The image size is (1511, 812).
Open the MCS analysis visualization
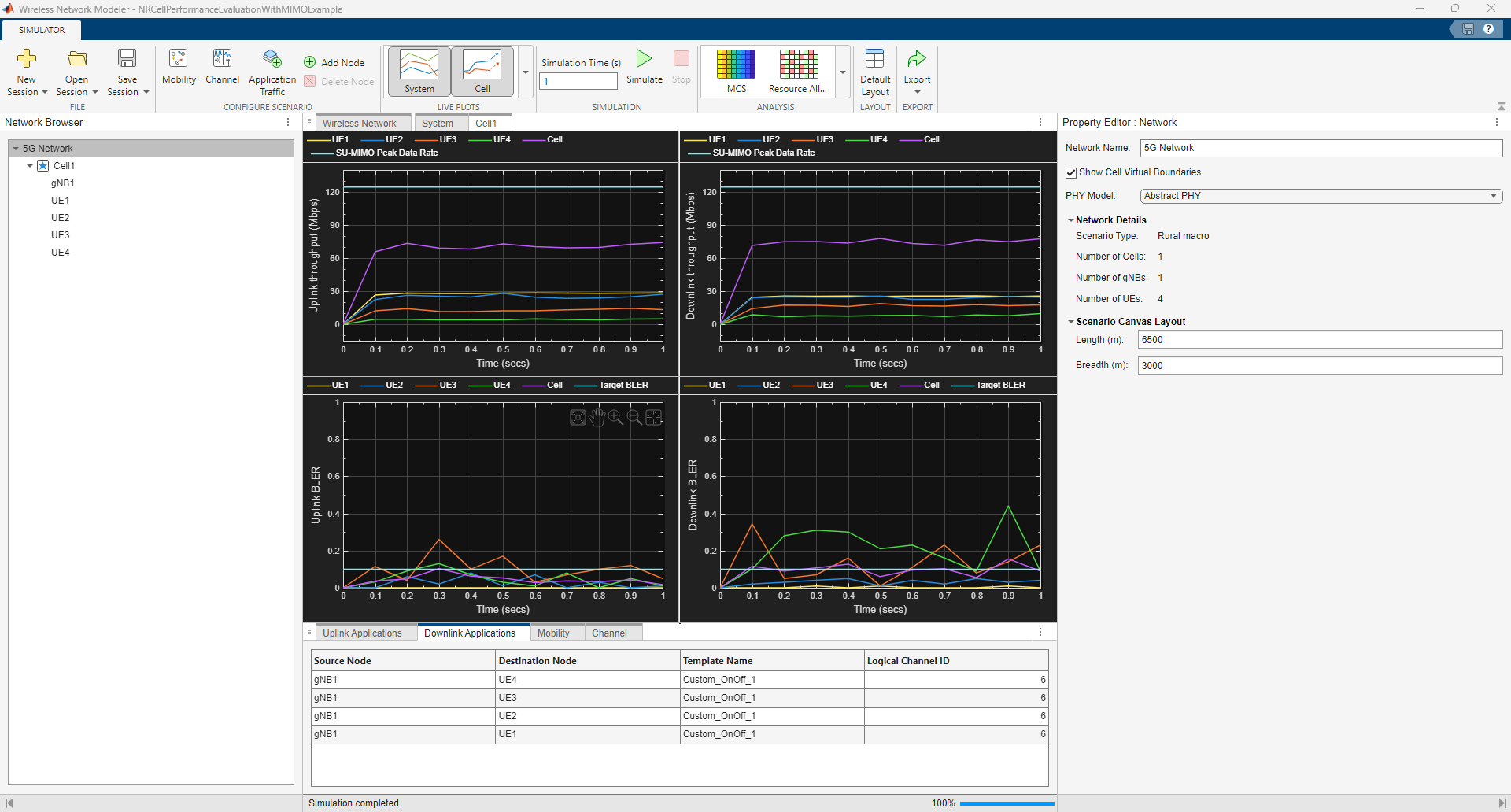point(735,69)
